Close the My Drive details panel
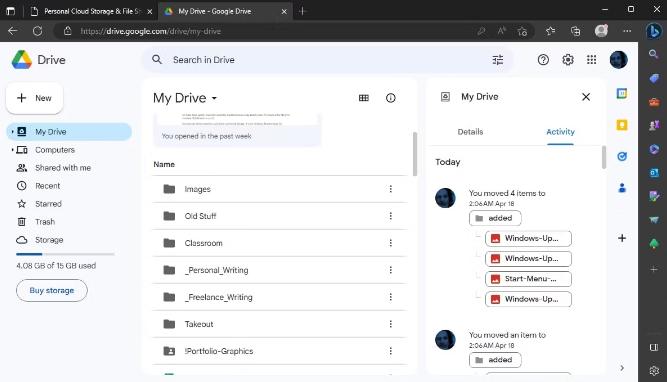667x382 pixels. [x=586, y=97]
